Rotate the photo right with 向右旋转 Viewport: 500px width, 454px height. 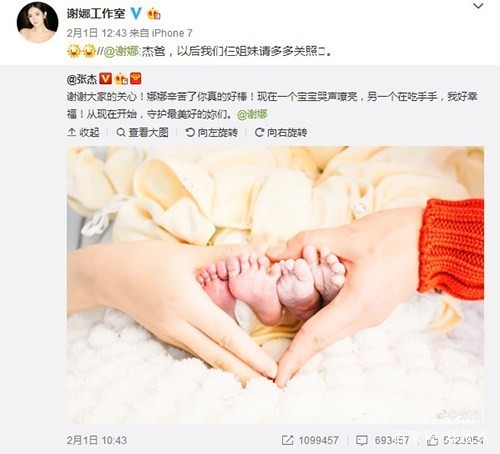(281, 132)
